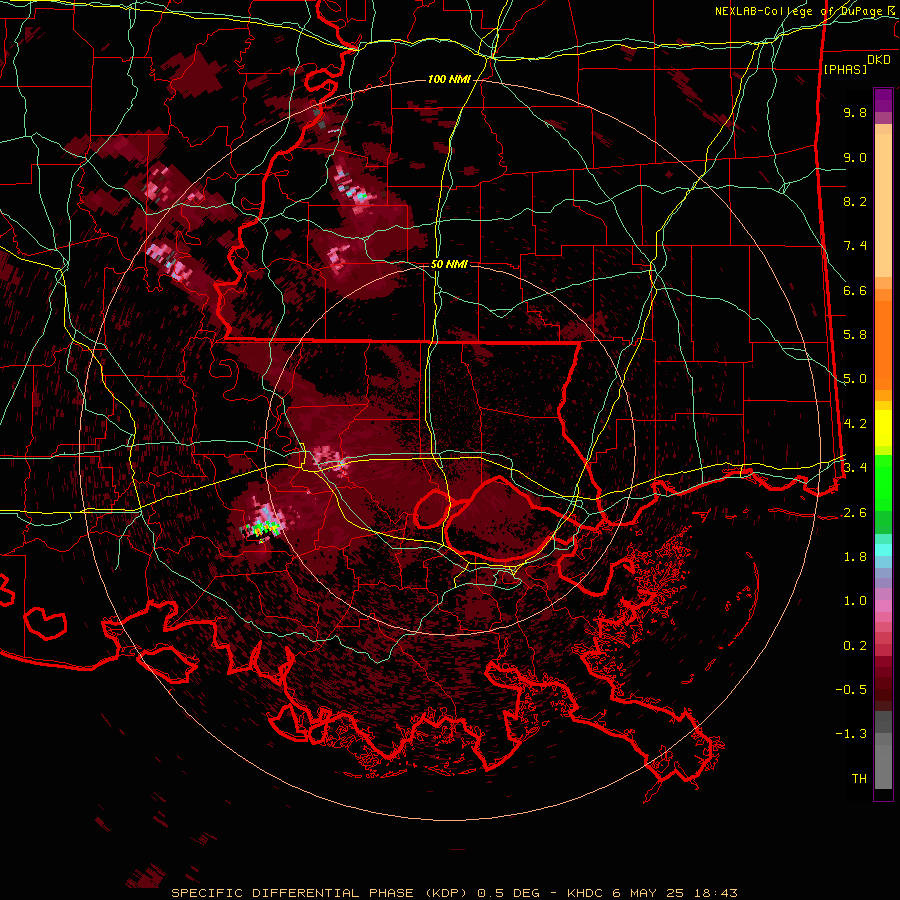Click the DKD label above the scale
Image resolution: width=900 pixels, height=900 pixels.
pyautogui.click(x=879, y=60)
